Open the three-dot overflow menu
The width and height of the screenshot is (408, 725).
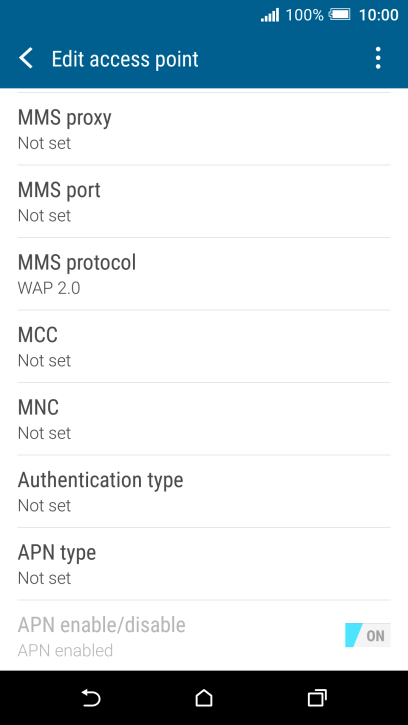tap(378, 58)
